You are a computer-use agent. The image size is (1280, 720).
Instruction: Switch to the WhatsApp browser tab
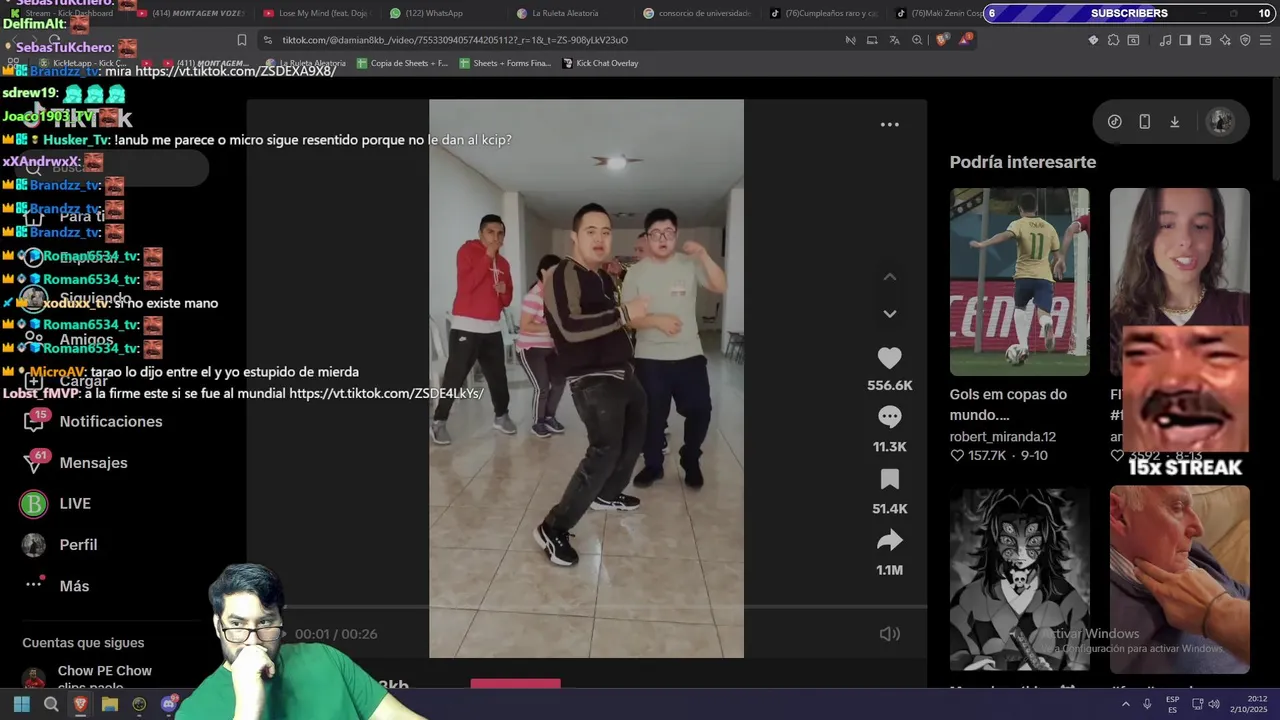tap(436, 13)
